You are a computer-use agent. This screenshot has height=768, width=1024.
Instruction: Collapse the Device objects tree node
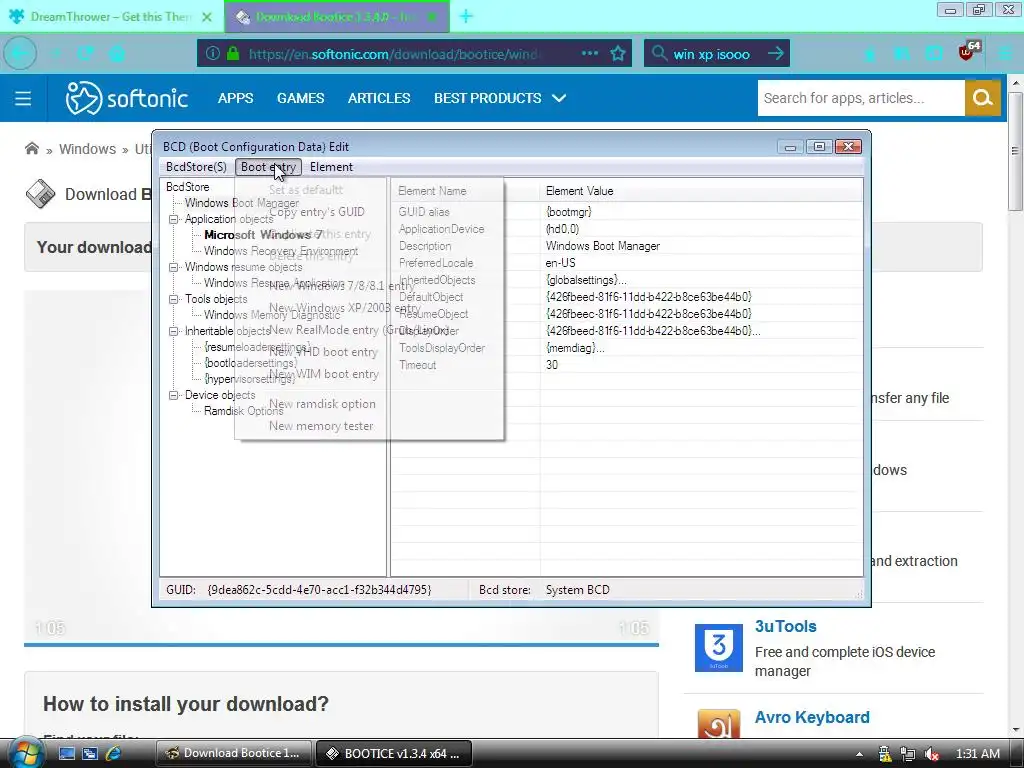(174, 395)
